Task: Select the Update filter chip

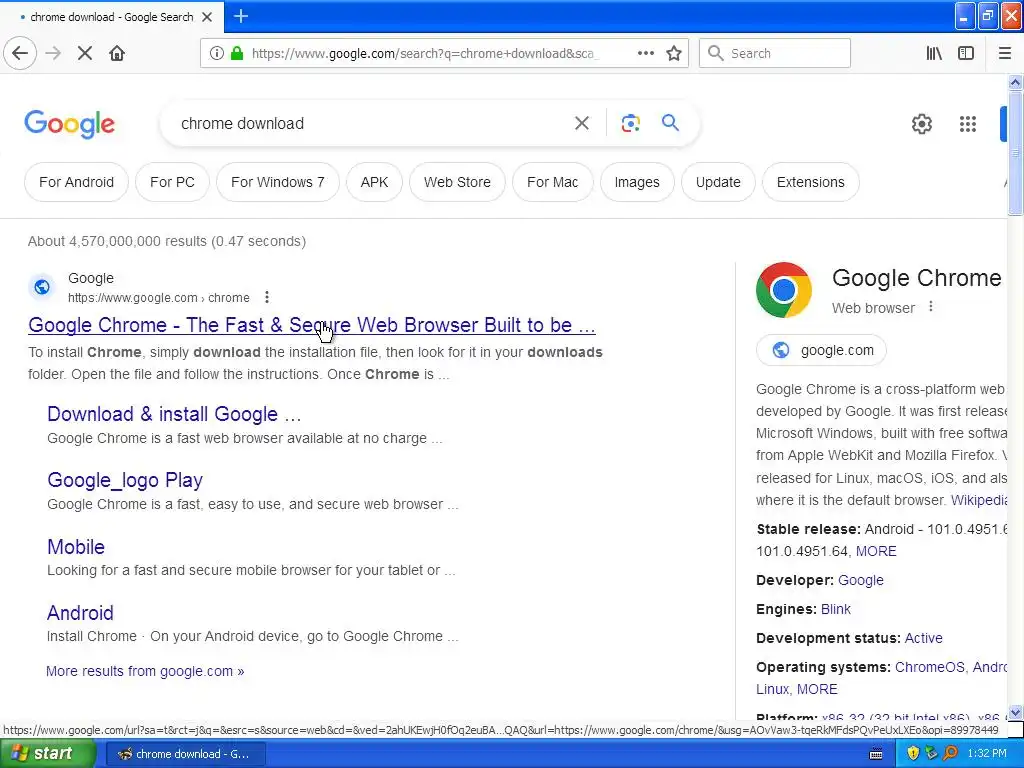Action: 718,182
